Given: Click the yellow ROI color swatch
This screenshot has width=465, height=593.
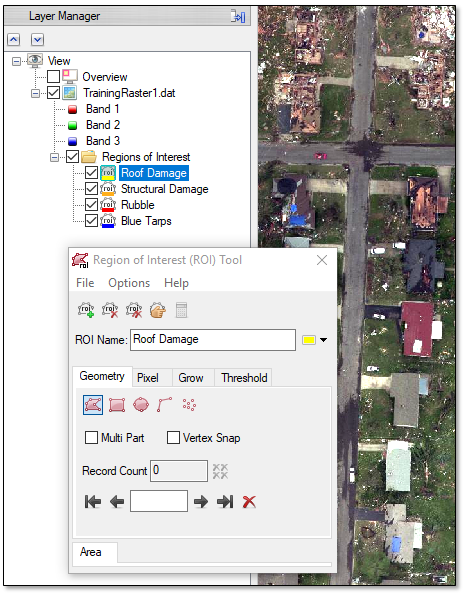Looking at the screenshot, I should pyautogui.click(x=309, y=340).
